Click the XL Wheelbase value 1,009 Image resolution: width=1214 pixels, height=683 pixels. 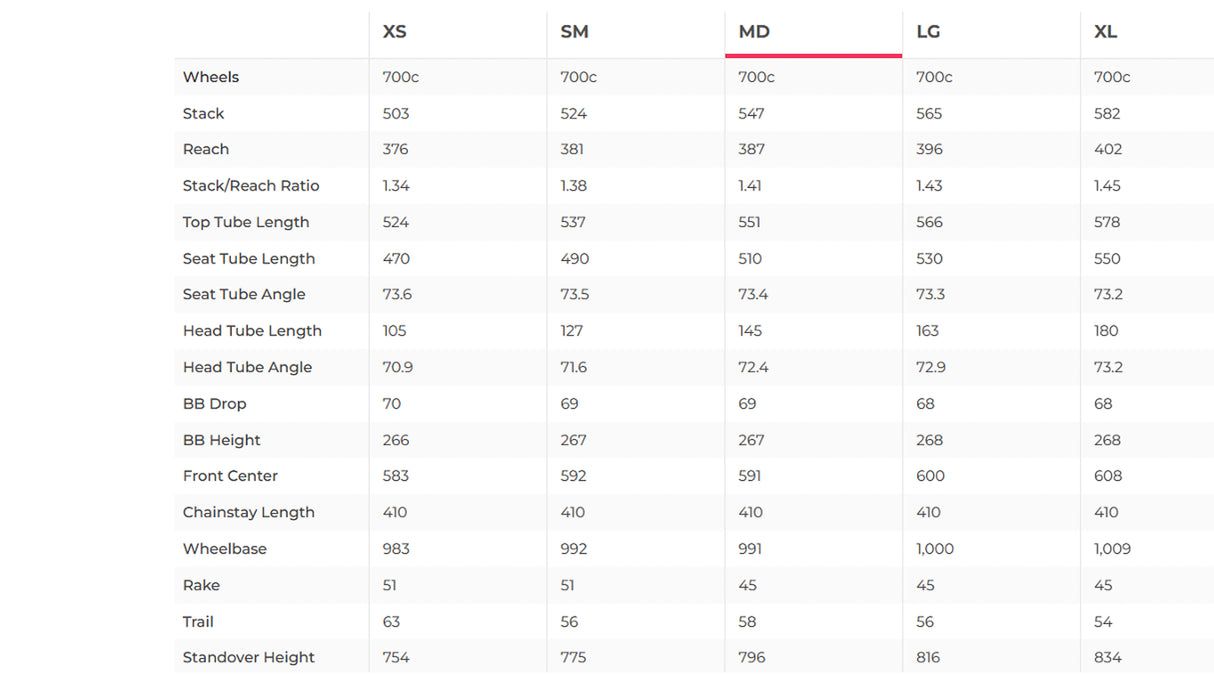(1112, 549)
